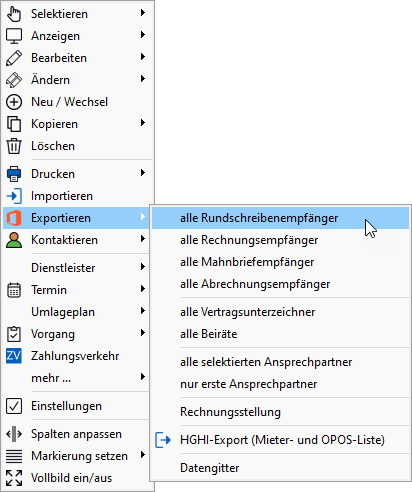Click the hand pointer Selektieren icon
Image resolution: width=412 pixels, height=492 pixels.
coord(14,14)
